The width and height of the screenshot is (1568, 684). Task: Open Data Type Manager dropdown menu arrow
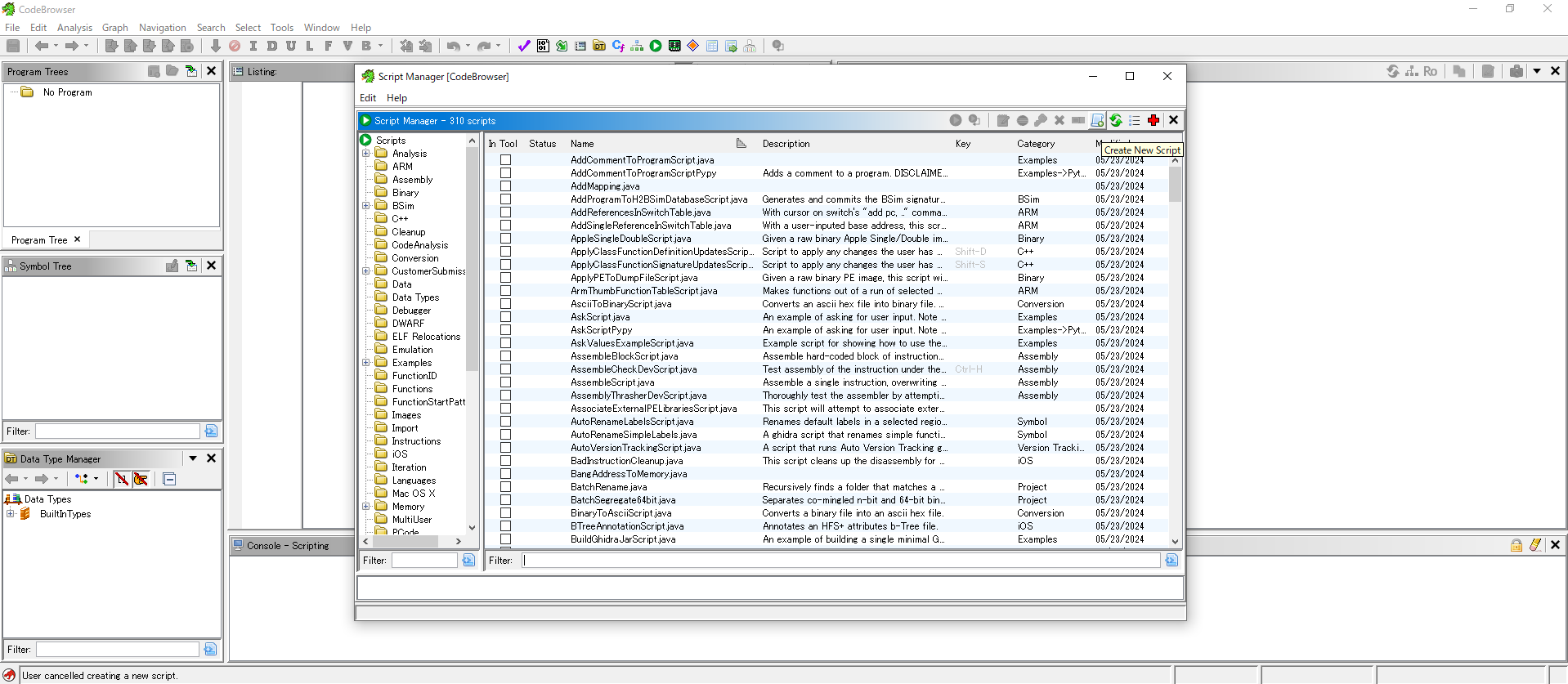point(193,458)
